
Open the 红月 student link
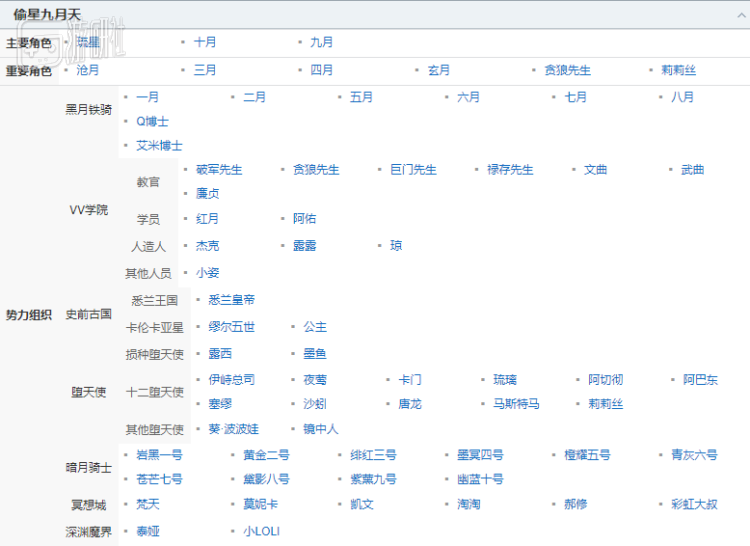point(207,218)
